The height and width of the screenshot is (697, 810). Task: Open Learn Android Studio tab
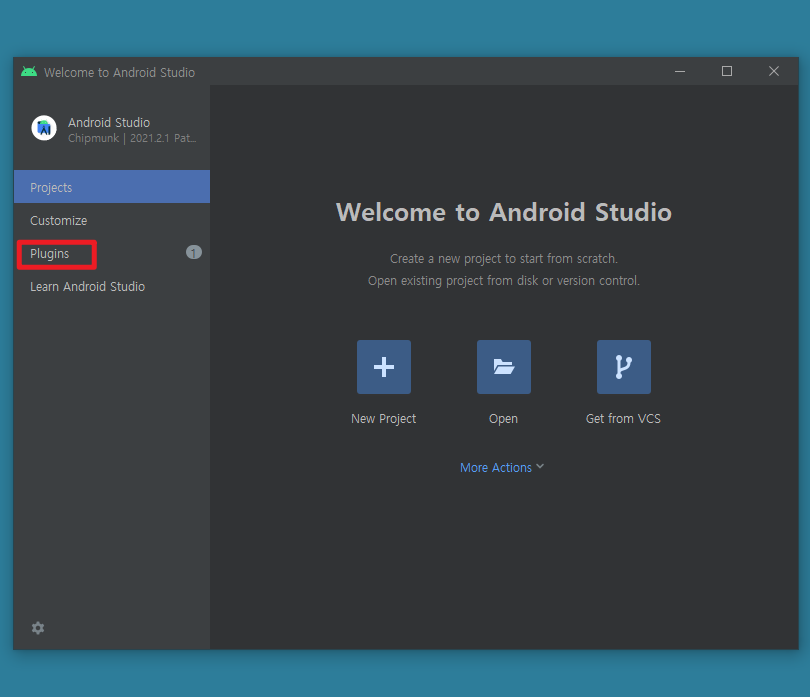112,287
